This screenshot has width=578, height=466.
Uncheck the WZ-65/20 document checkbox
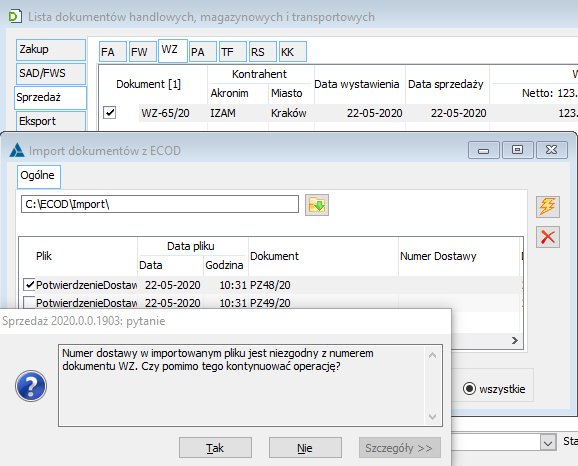[x=110, y=112]
